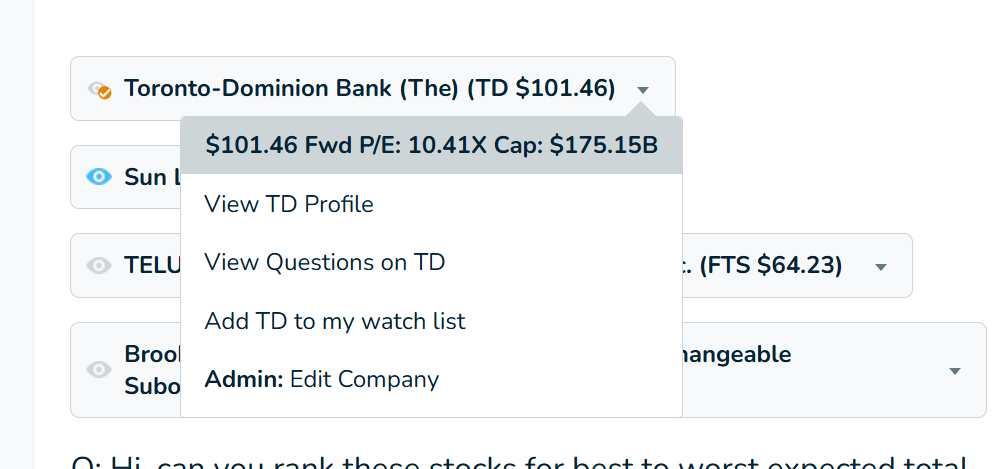Collapse the Toronto-Dominion Bank dropdown arrow
Image resolution: width=1007 pixels, height=469 pixels.
pos(643,89)
